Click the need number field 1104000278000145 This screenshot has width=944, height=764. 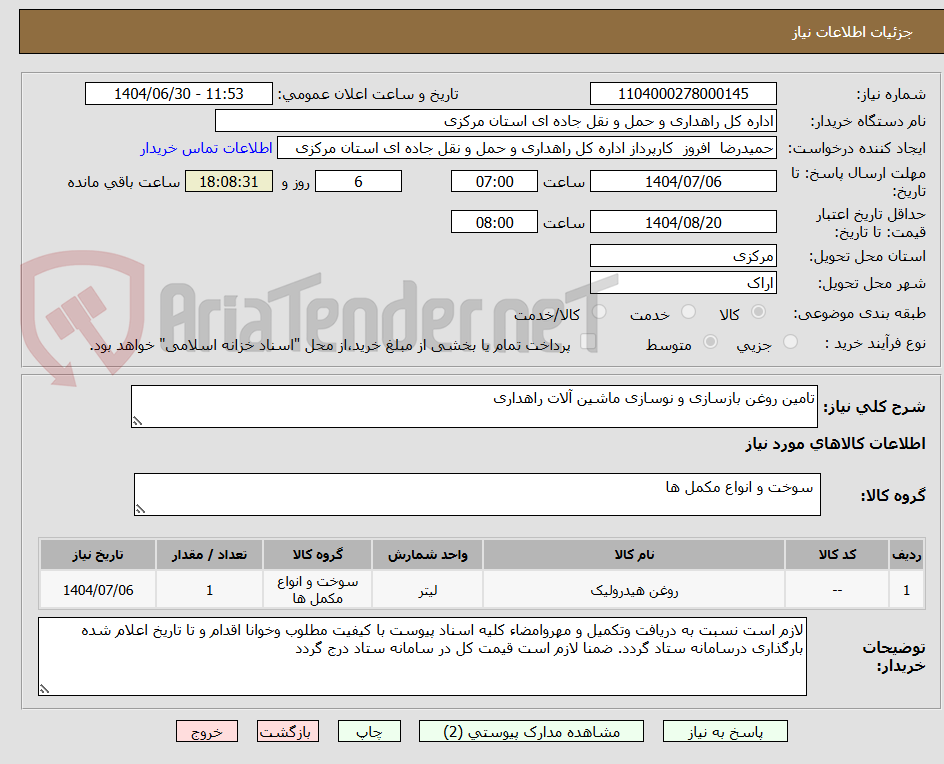[x=683, y=92]
